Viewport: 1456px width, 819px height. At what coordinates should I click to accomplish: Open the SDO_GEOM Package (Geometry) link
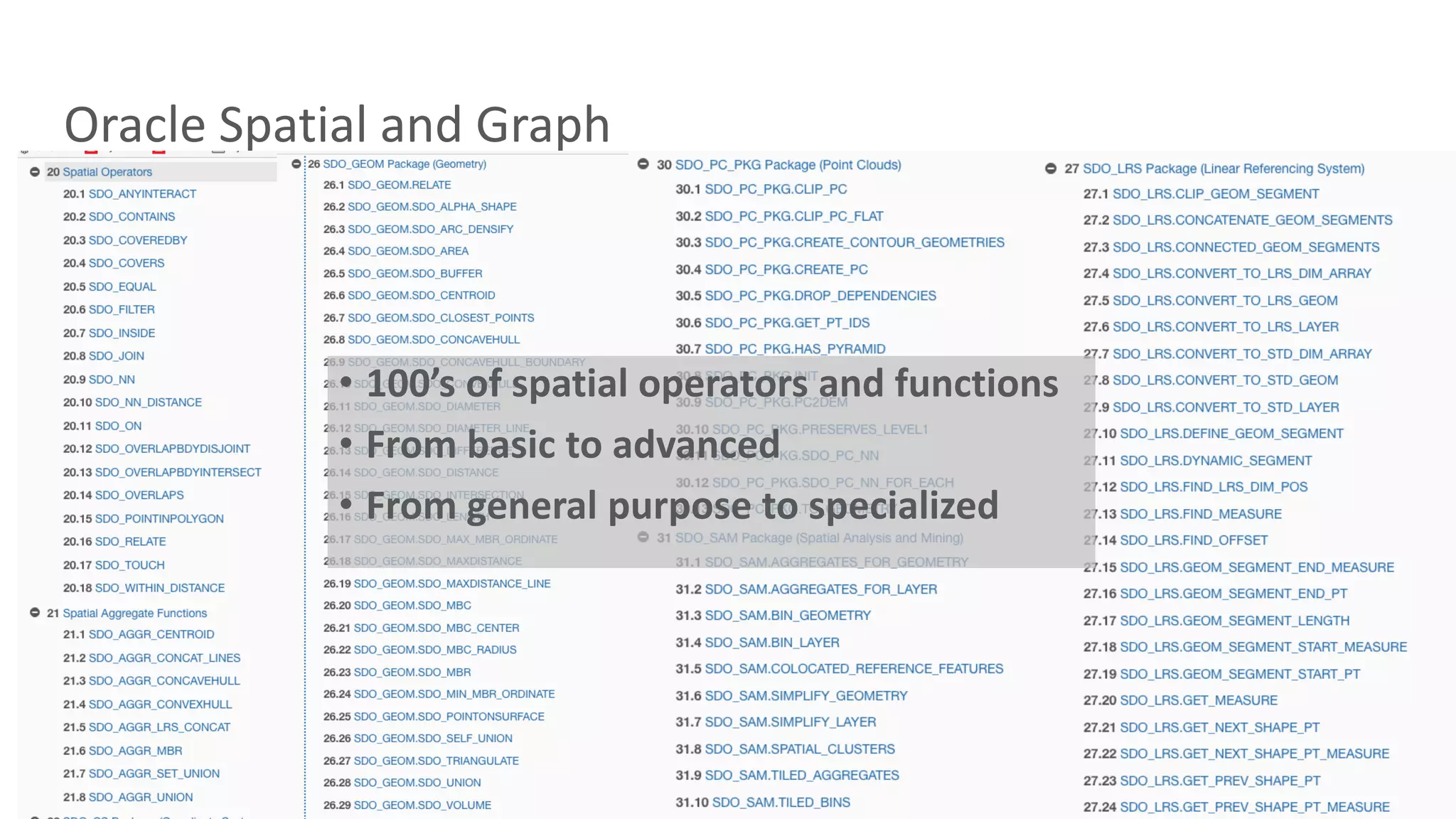coord(405,164)
